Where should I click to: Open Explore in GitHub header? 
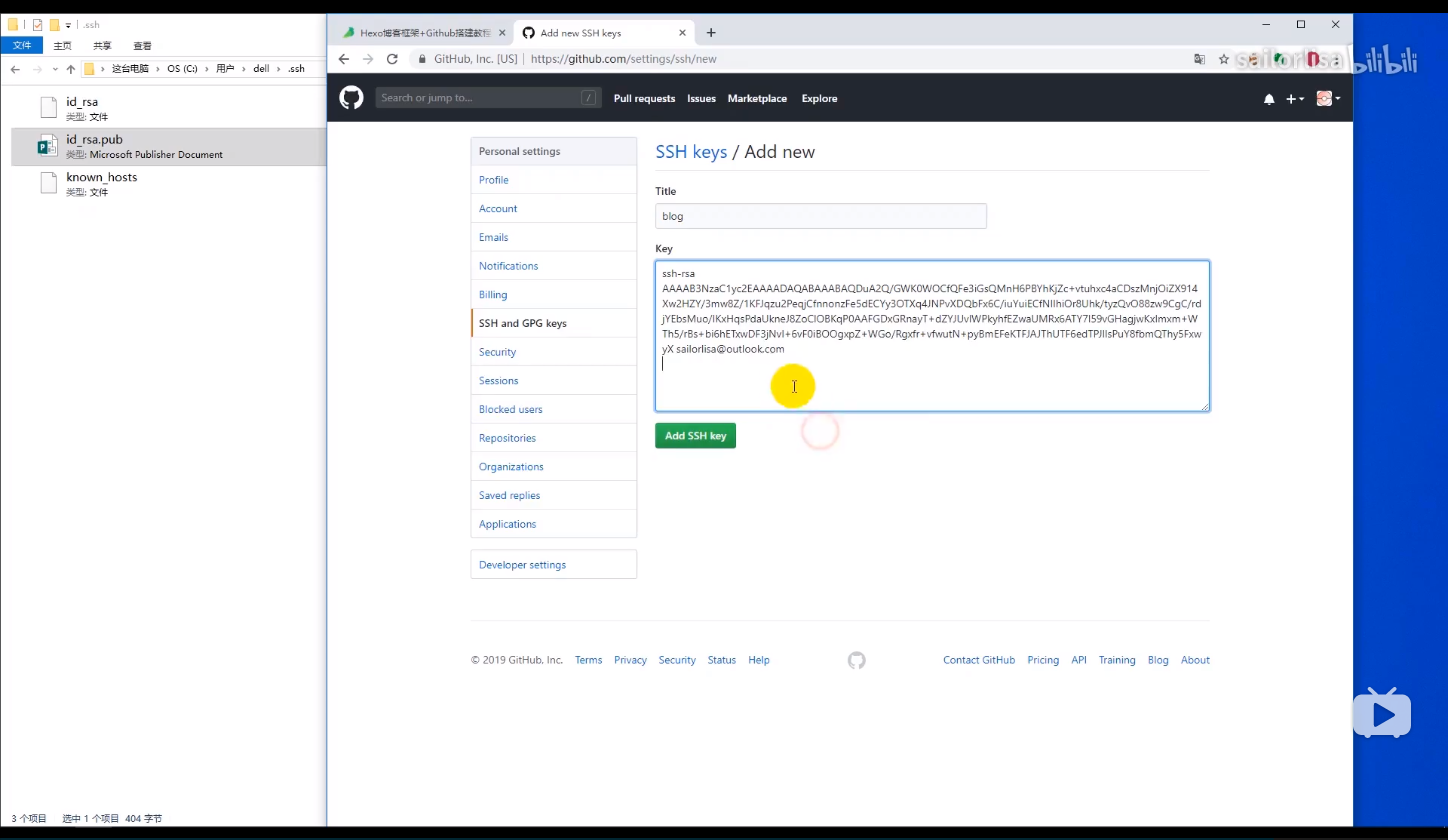(819, 98)
